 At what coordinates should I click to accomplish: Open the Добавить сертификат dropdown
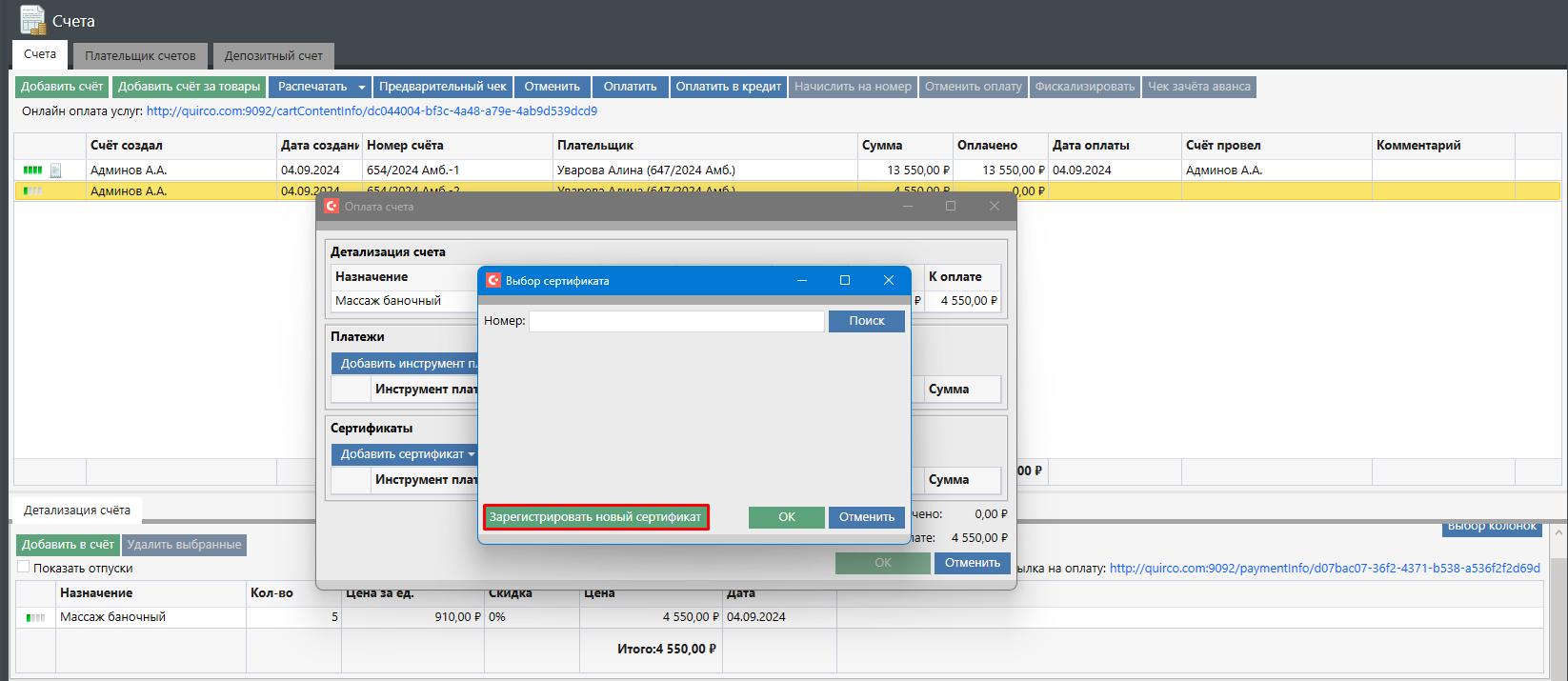point(471,454)
